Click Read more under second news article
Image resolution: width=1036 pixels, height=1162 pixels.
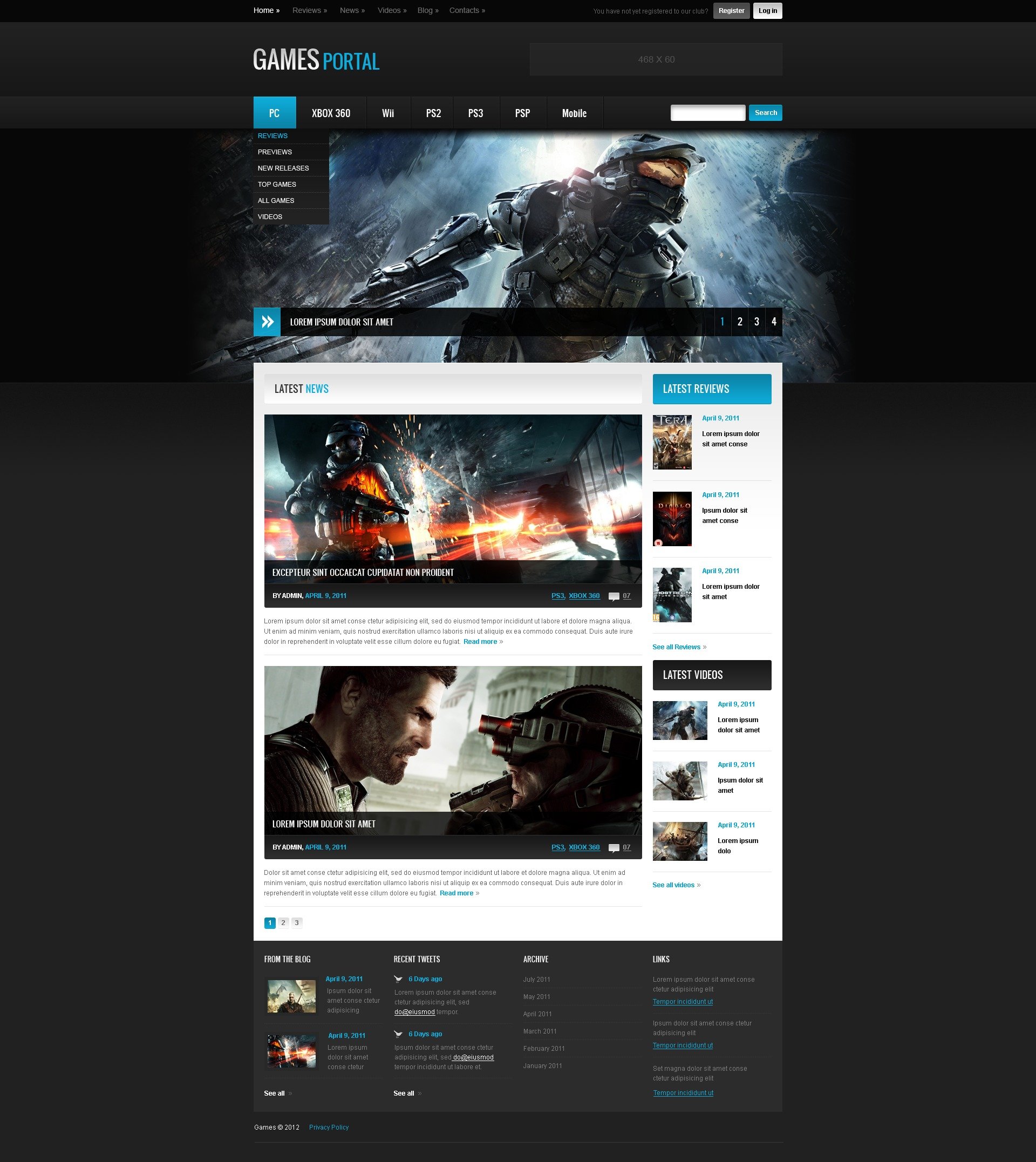456,893
